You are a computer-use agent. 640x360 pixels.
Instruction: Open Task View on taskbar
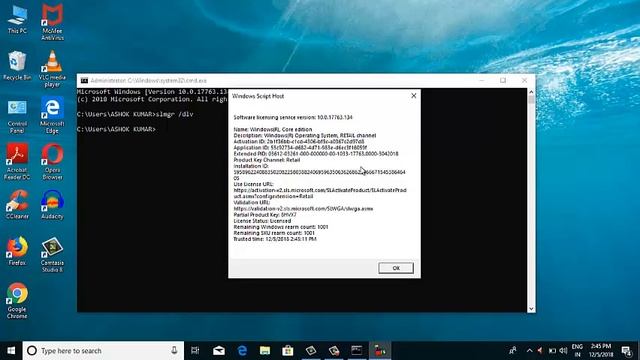pyautogui.click(x=195, y=350)
